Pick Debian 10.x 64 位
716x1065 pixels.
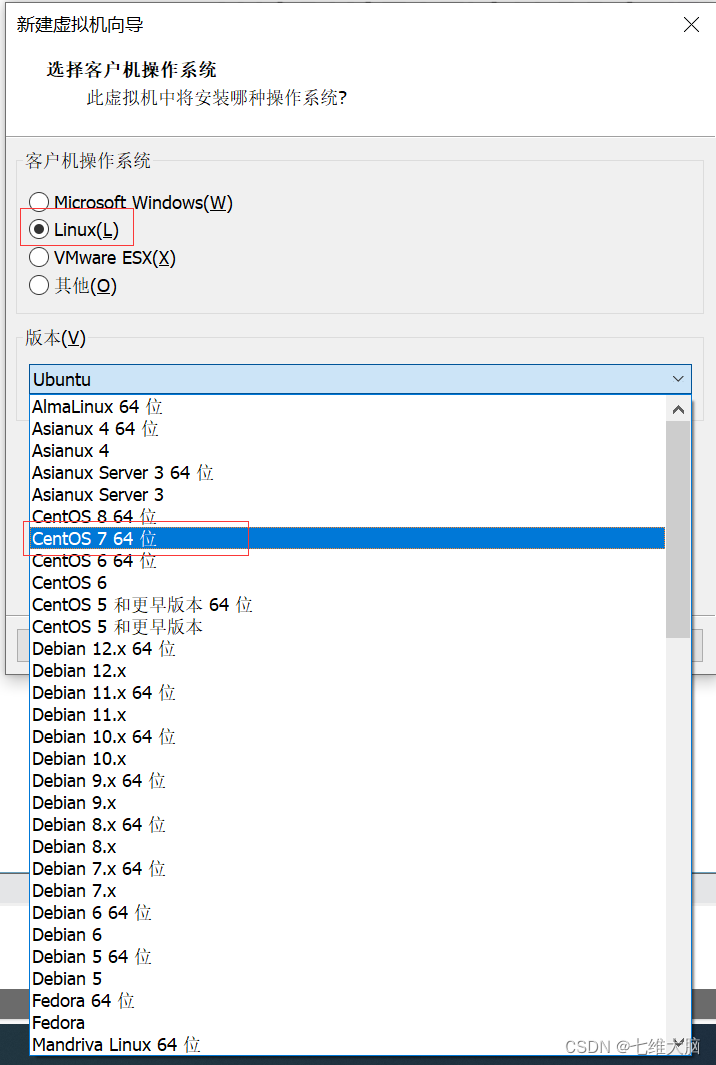click(x=348, y=736)
